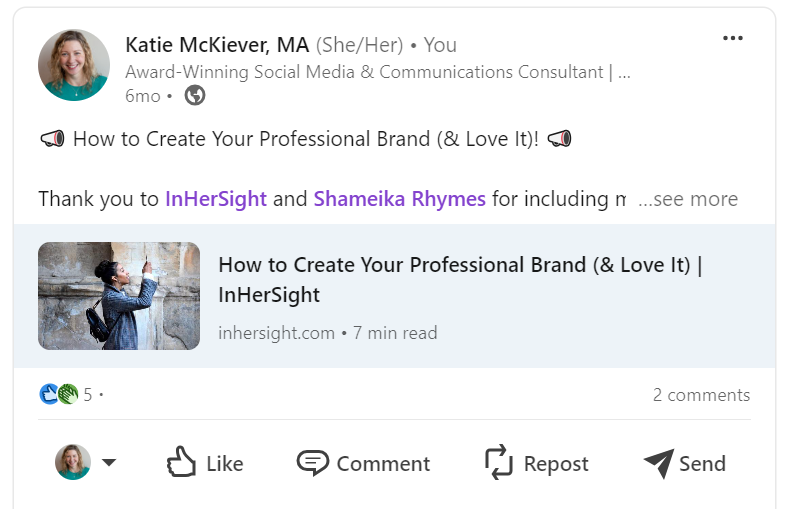Viewport: 789px width, 509px height.
Task: Open the InHerSight company mention link
Action: click(x=216, y=199)
